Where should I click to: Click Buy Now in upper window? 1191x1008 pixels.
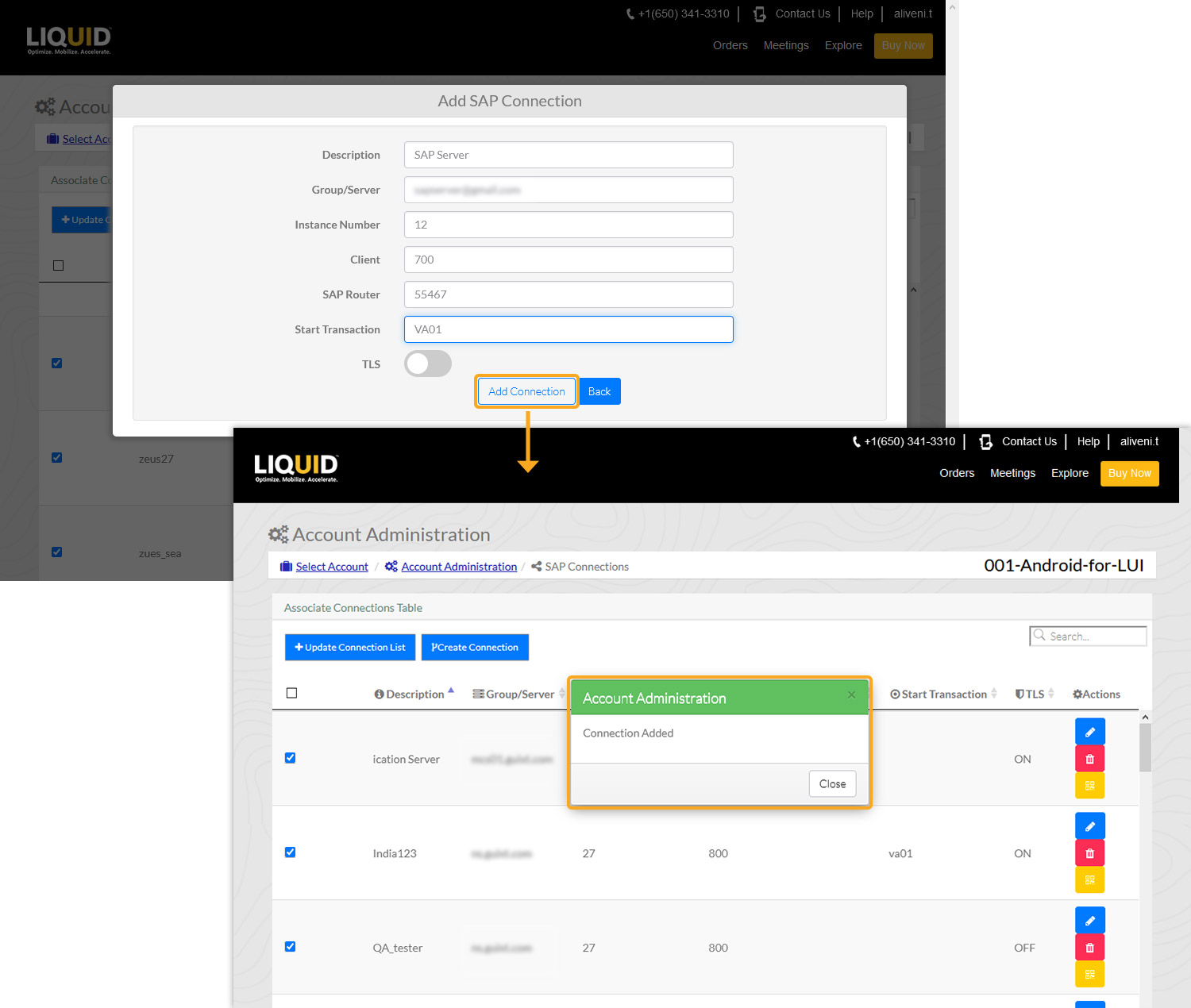pos(903,45)
